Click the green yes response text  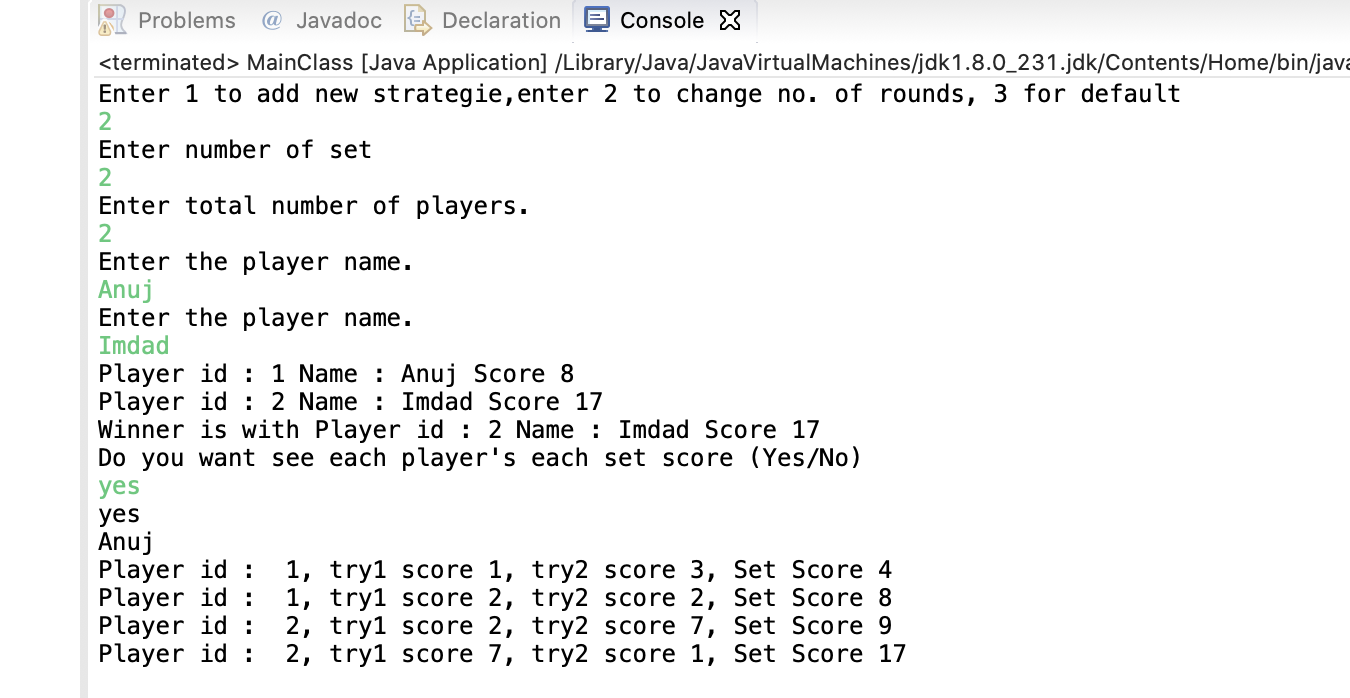[118, 485]
